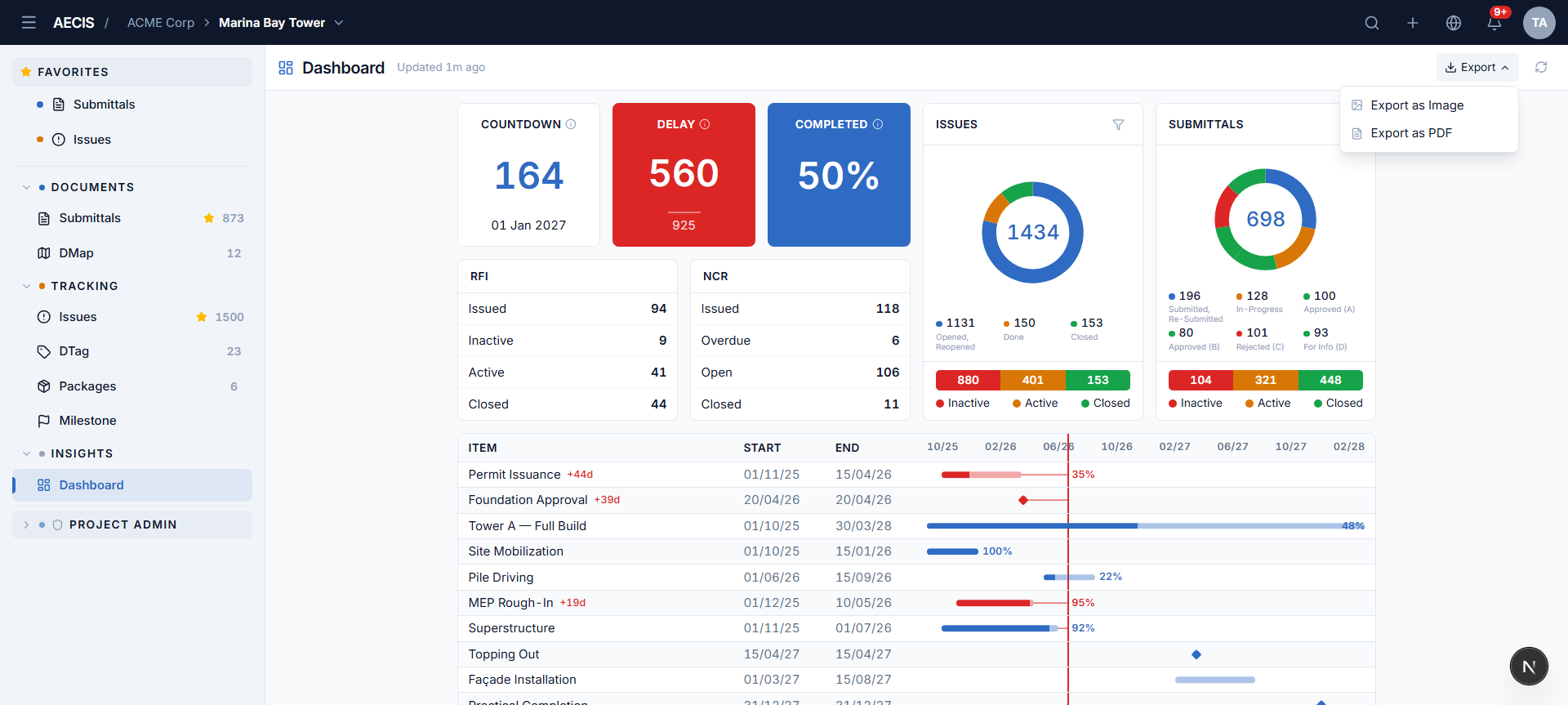Open DMap in the sidebar
The height and width of the screenshot is (705, 1568).
tap(132, 253)
